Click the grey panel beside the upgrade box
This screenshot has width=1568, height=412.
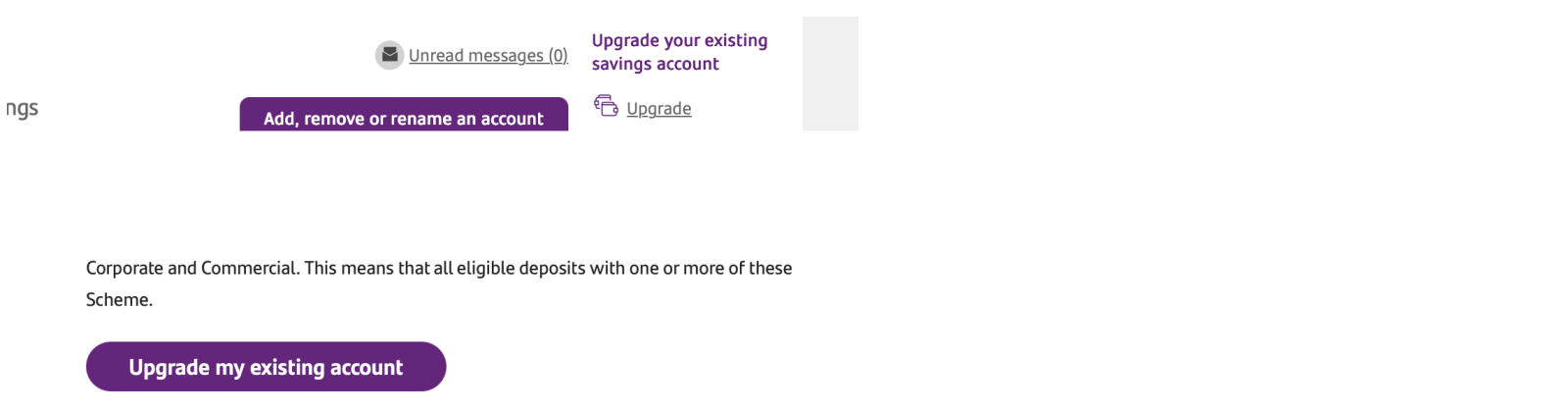click(830, 74)
